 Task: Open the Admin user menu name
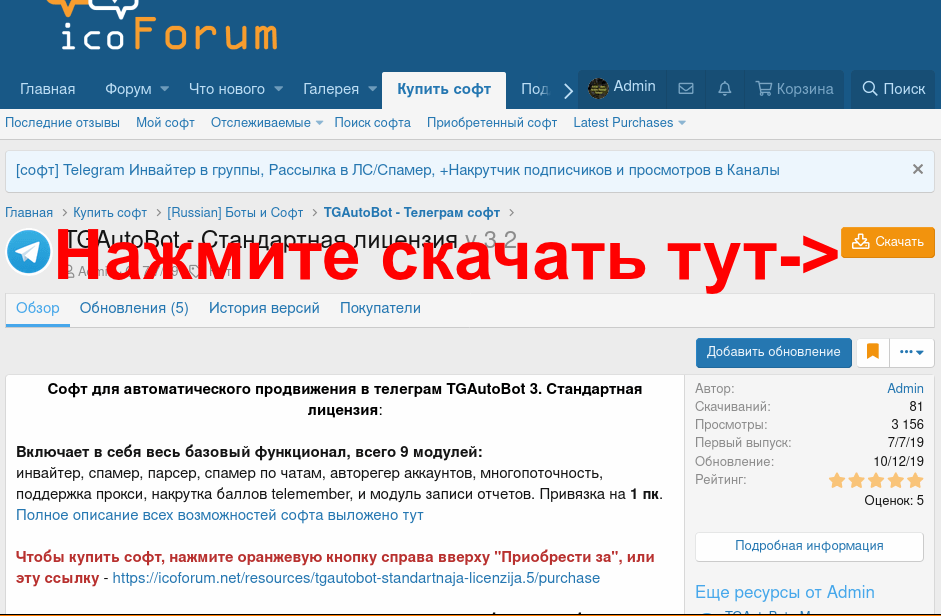(x=634, y=86)
